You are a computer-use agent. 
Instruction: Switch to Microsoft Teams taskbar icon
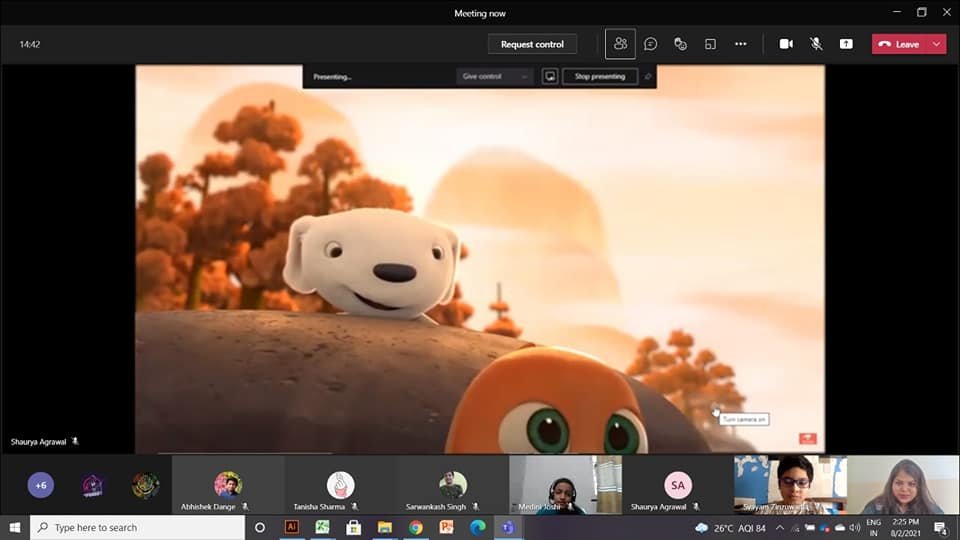[508, 527]
